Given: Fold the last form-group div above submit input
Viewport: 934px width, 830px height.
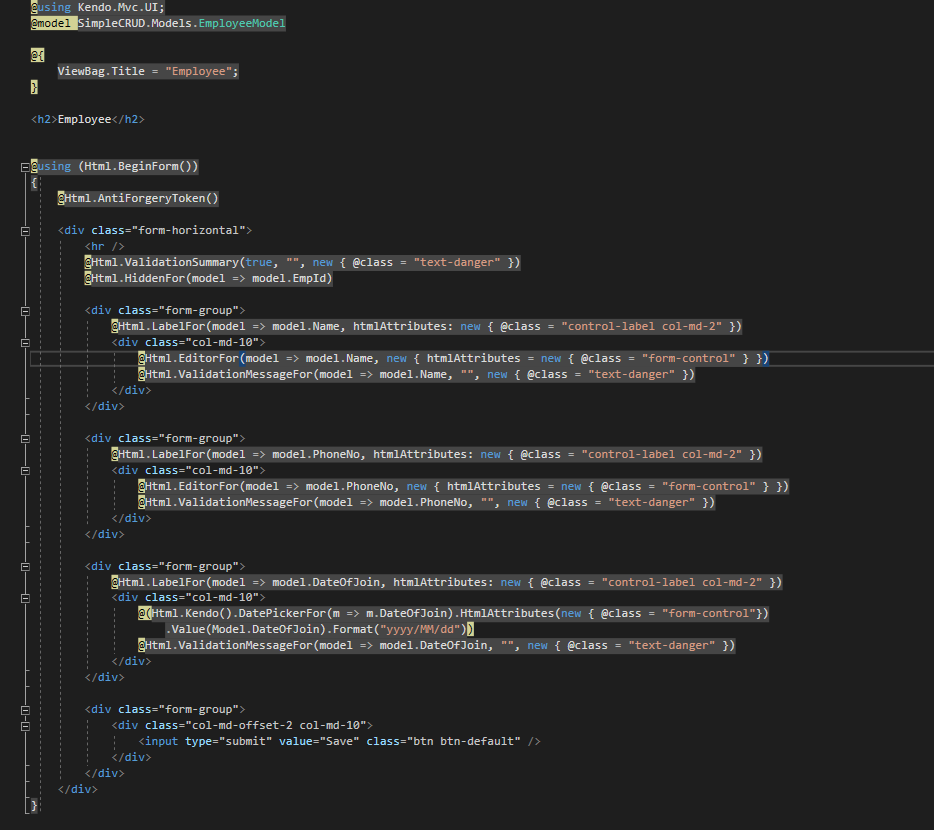Looking at the screenshot, I should point(24,710).
